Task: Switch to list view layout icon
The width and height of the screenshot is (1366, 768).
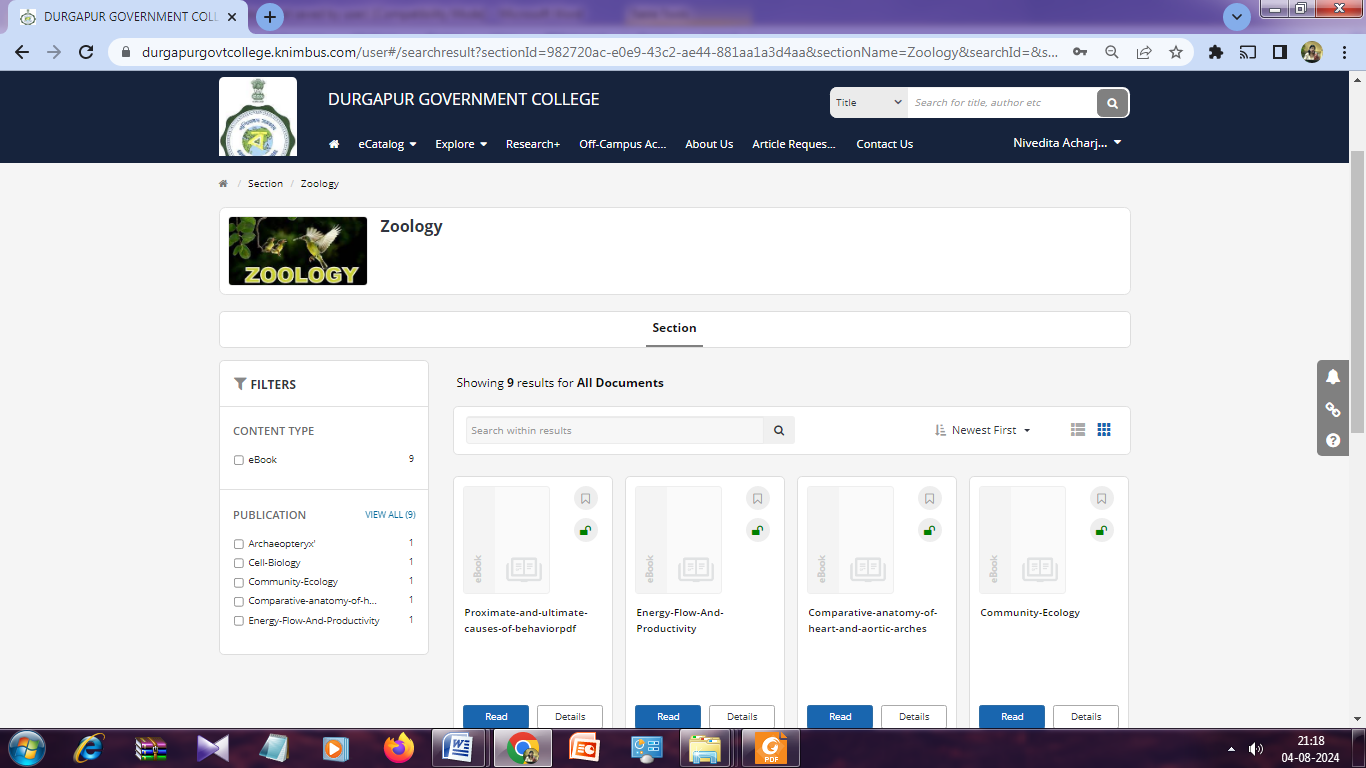Action: 1077,430
